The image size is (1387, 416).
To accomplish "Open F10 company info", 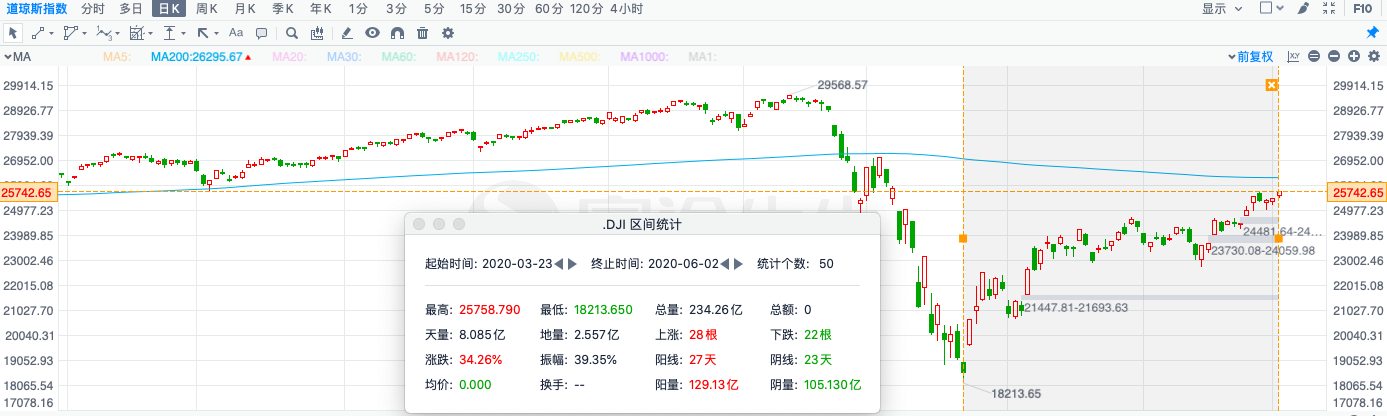I will tap(1362, 8).
